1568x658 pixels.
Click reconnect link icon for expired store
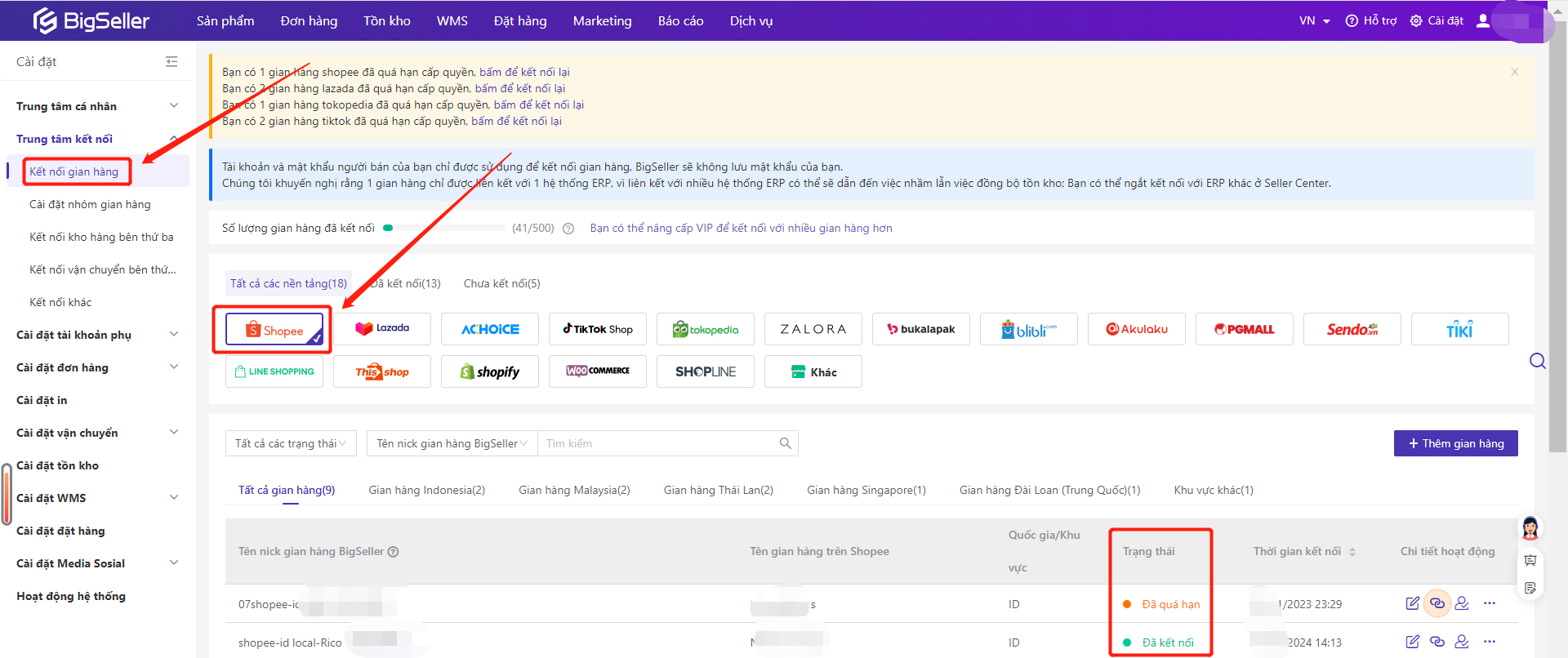click(x=1437, y=603)
